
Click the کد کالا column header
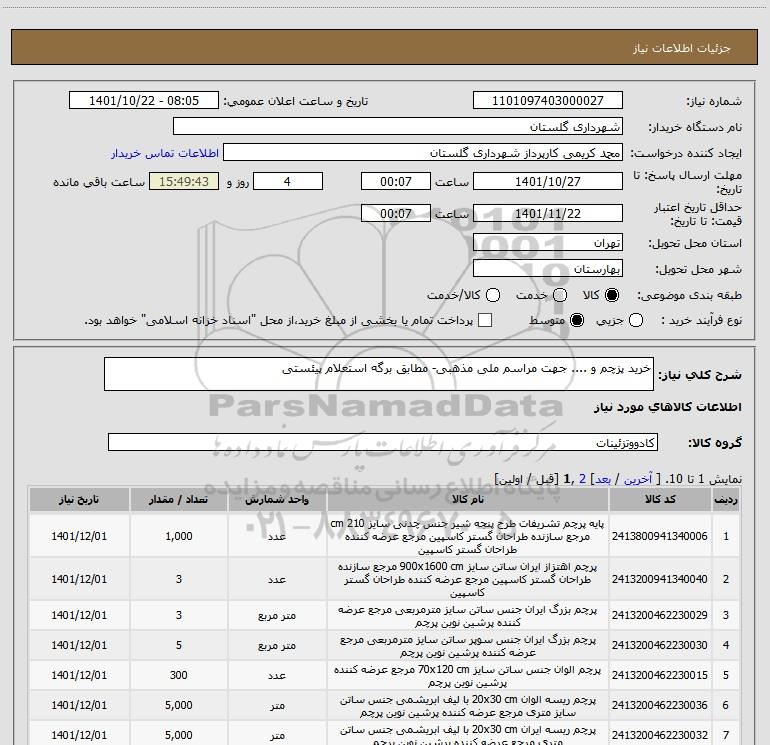click(660, 499)
